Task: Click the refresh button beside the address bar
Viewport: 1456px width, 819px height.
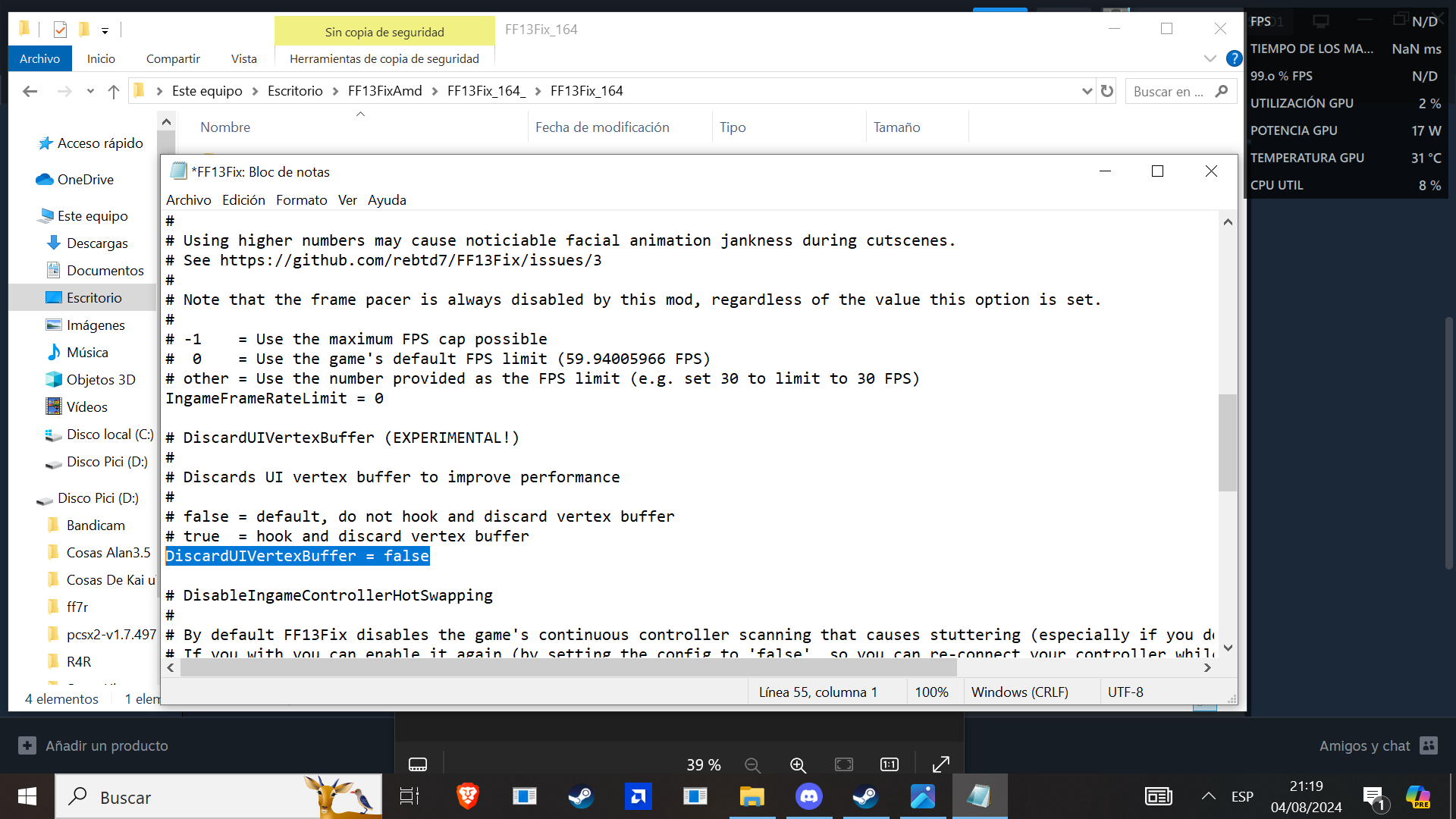Action: 1107,91
